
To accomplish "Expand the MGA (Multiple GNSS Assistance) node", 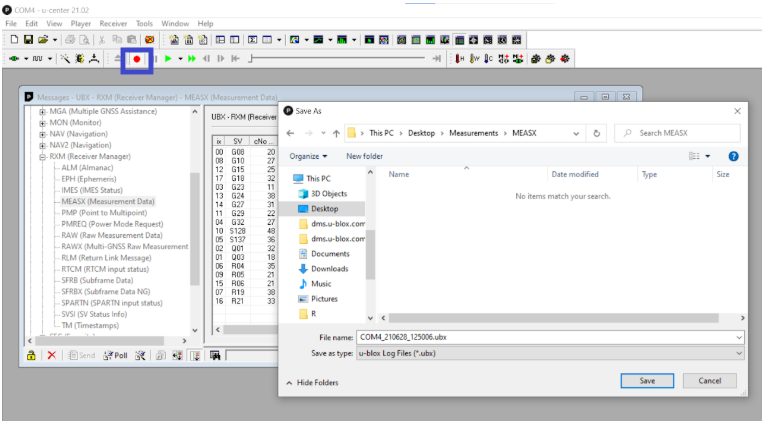I will [43, 112].
